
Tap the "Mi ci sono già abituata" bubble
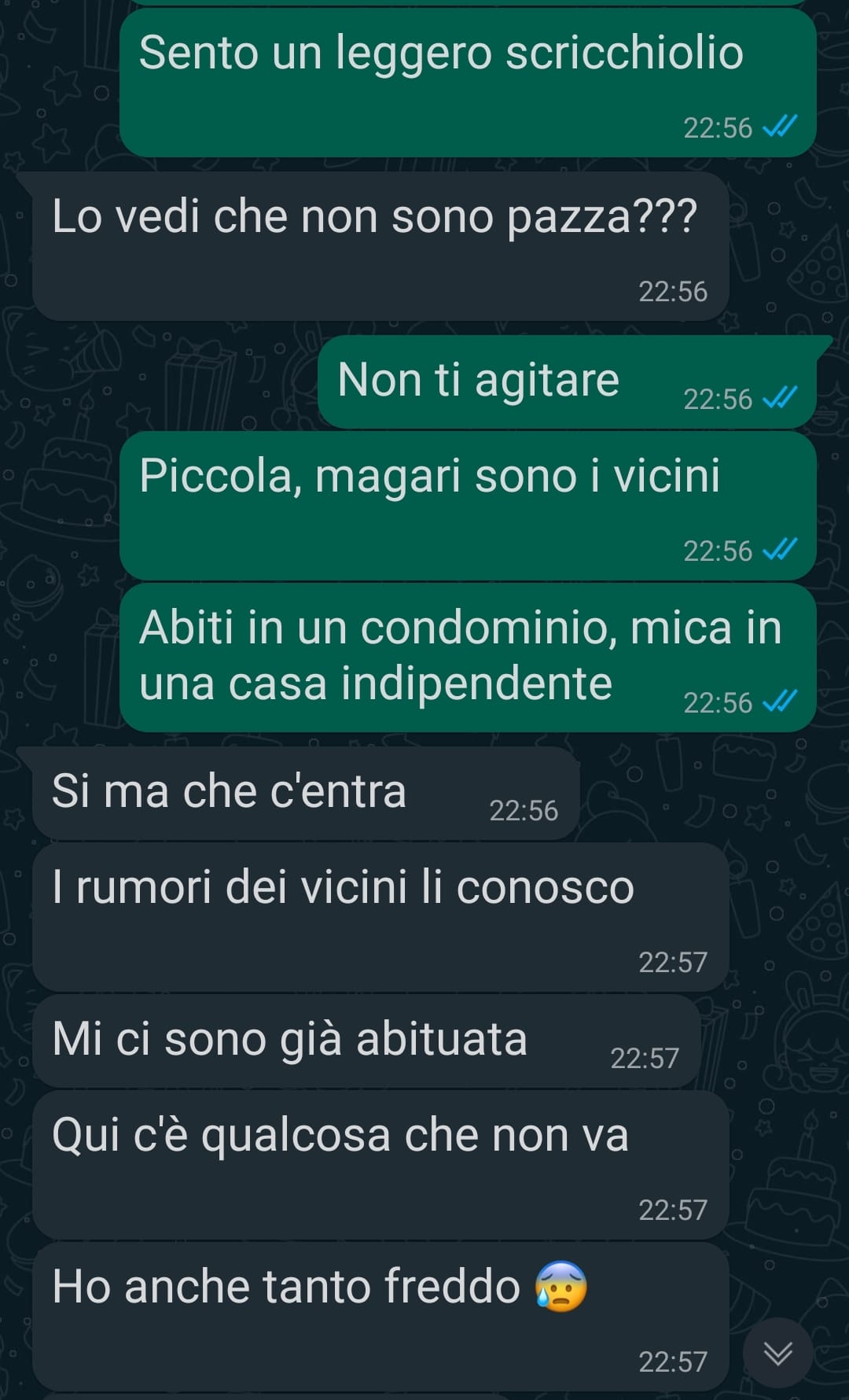pos(366,1041)
